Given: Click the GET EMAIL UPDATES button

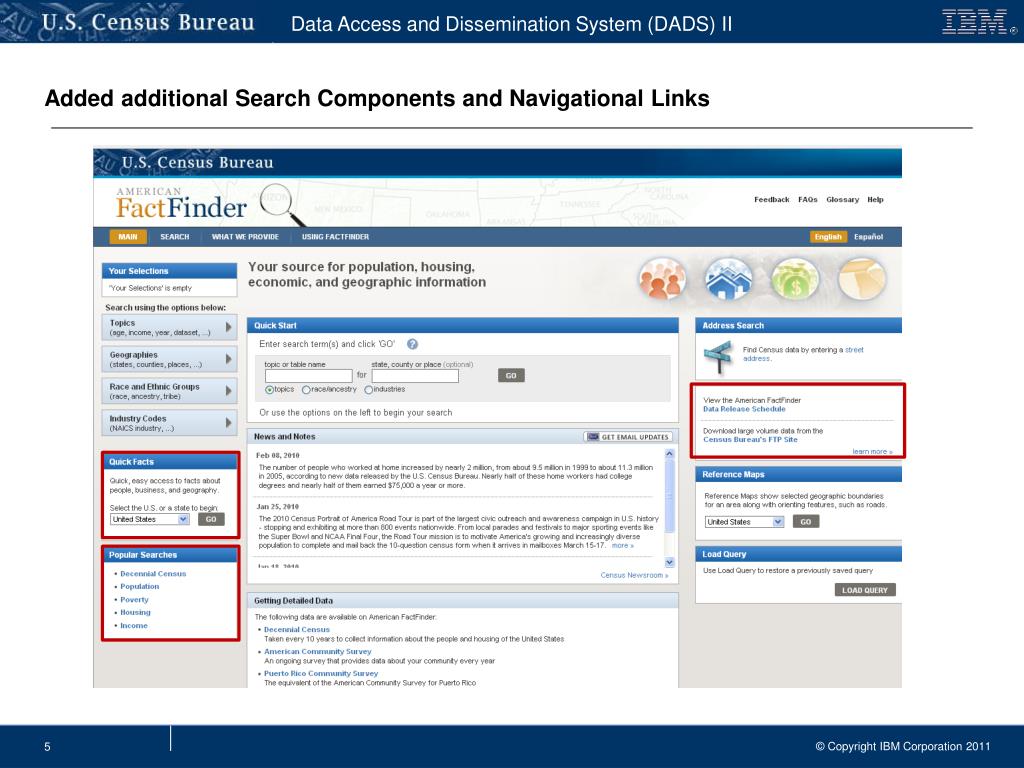Looking at the screenshot, I should (x=628, y=437).
